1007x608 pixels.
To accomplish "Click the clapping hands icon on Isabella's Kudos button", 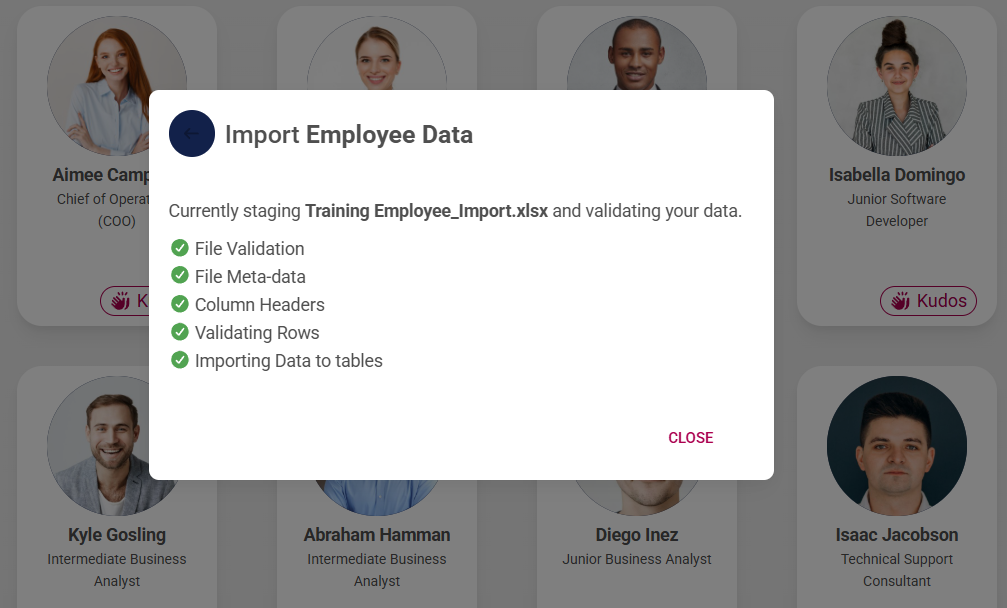I will [x=901, y=300].
